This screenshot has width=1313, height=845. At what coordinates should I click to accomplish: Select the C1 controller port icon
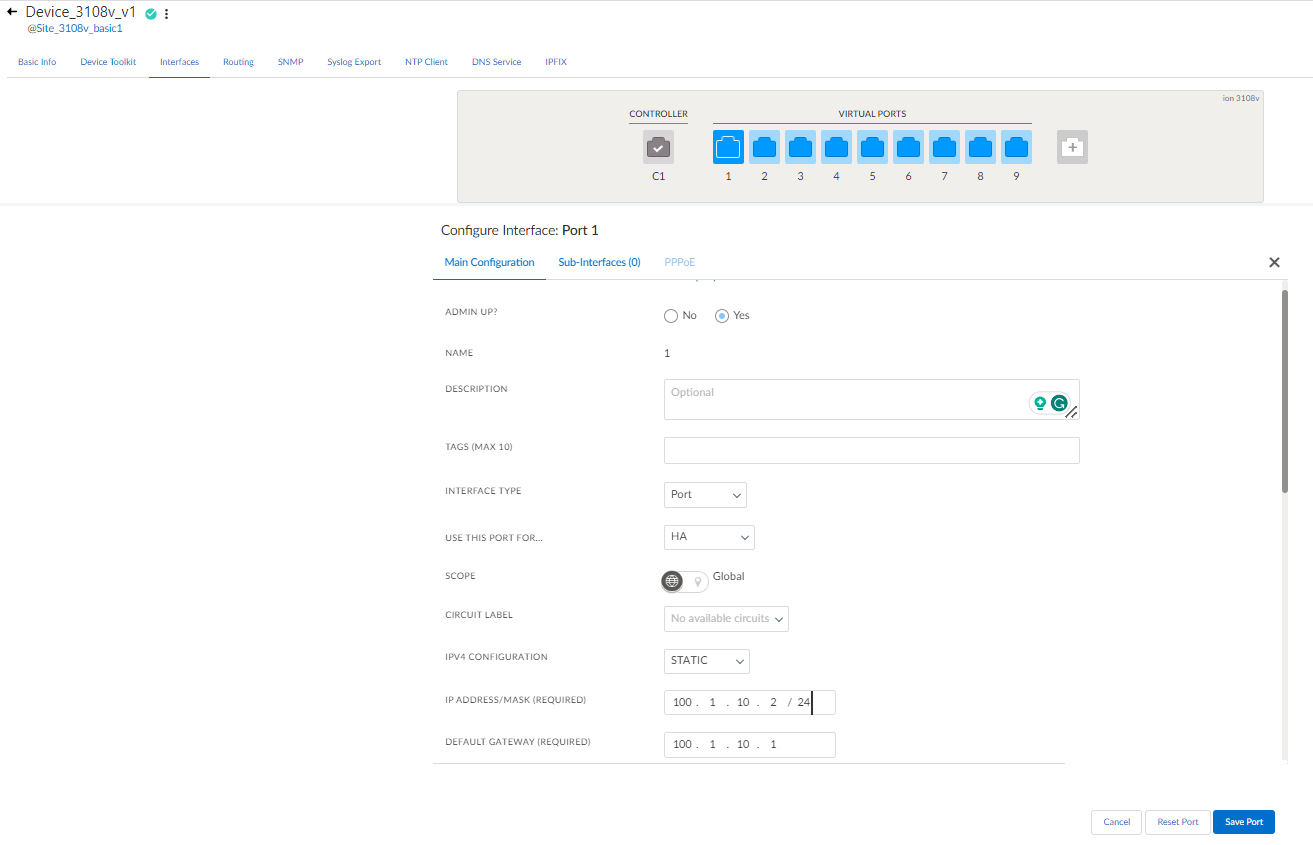pos(658,147)
